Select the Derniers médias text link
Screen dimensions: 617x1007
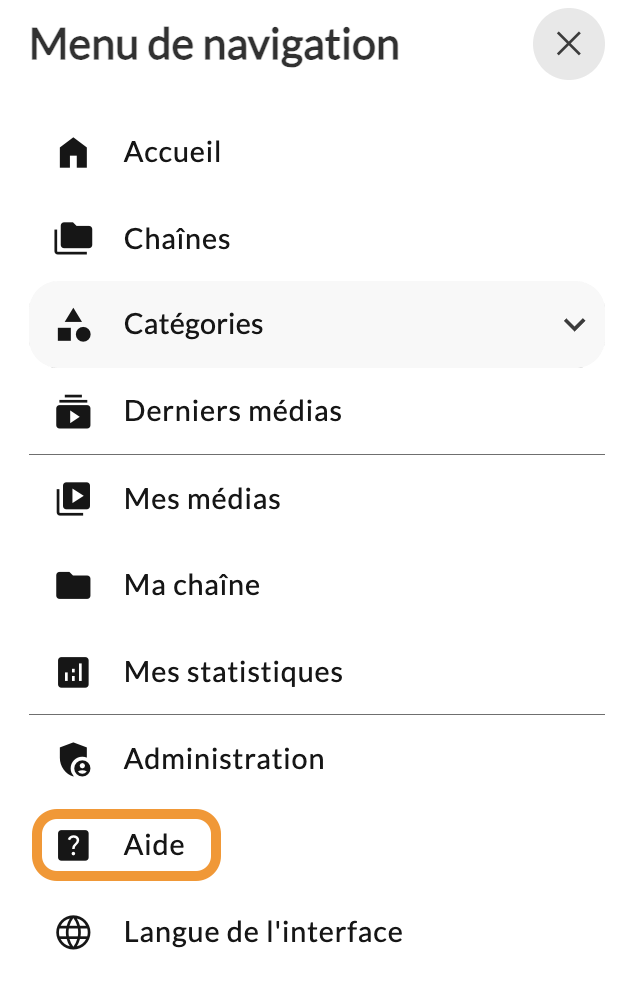click(232, 411)
